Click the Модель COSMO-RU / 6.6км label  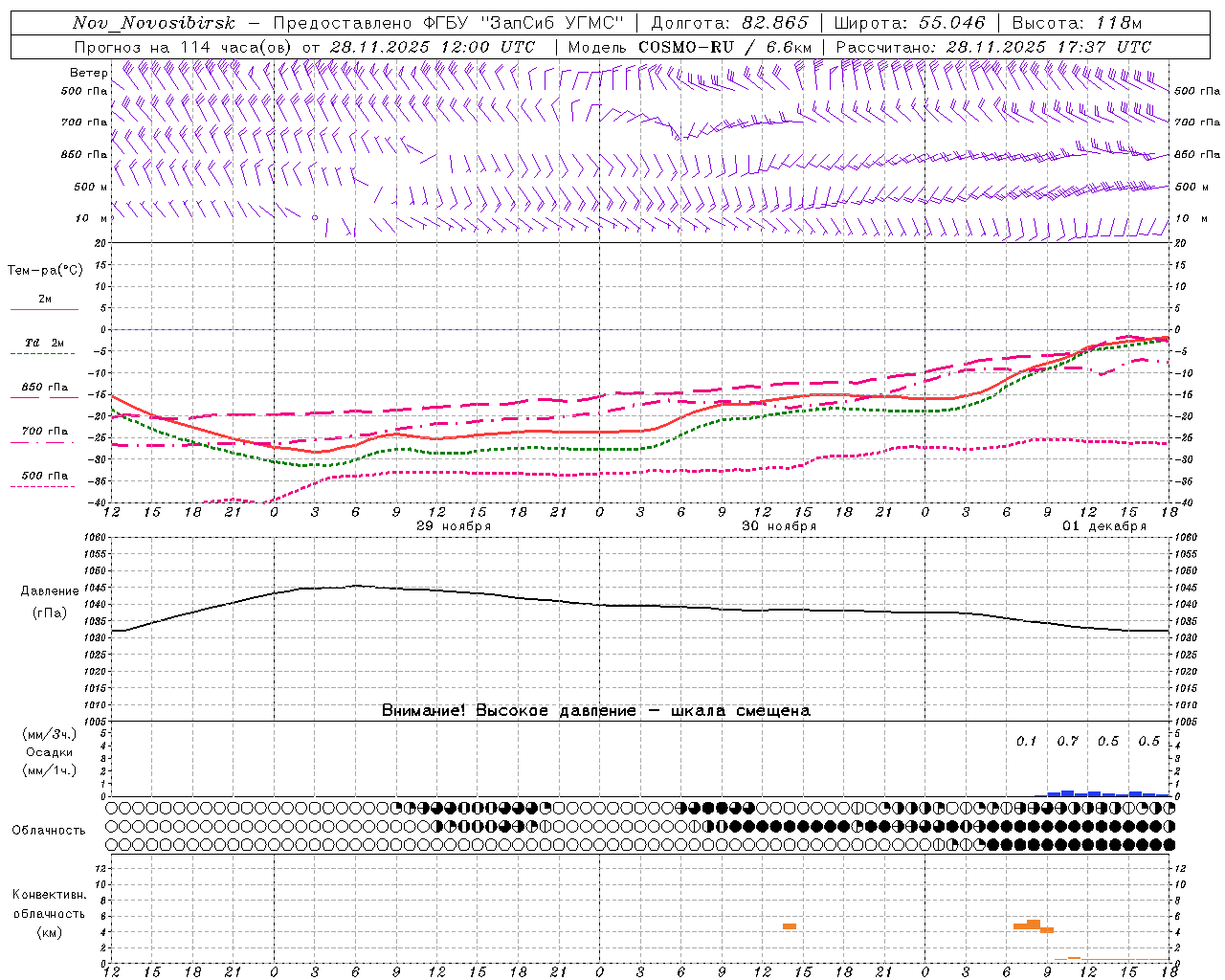pos(690,47)
